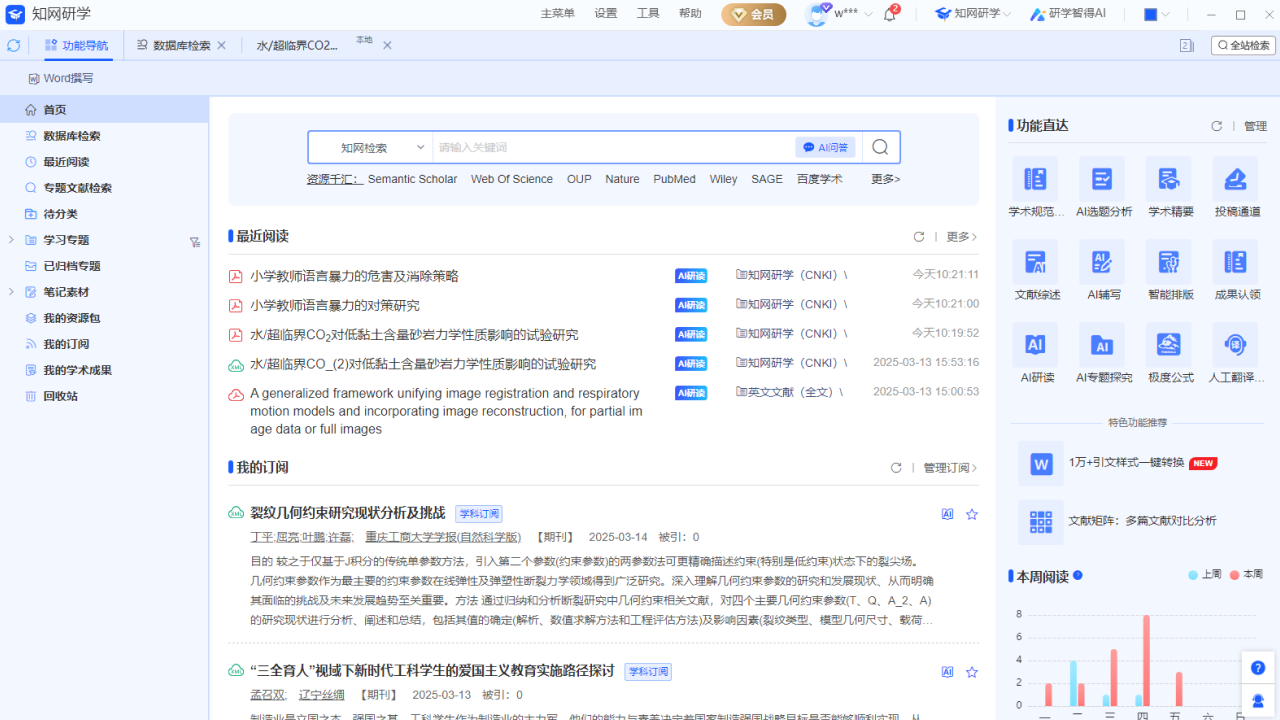Toggle the filter on 学习专题
The width and height of the screenshot is (1280, 720).
[195, 239]
